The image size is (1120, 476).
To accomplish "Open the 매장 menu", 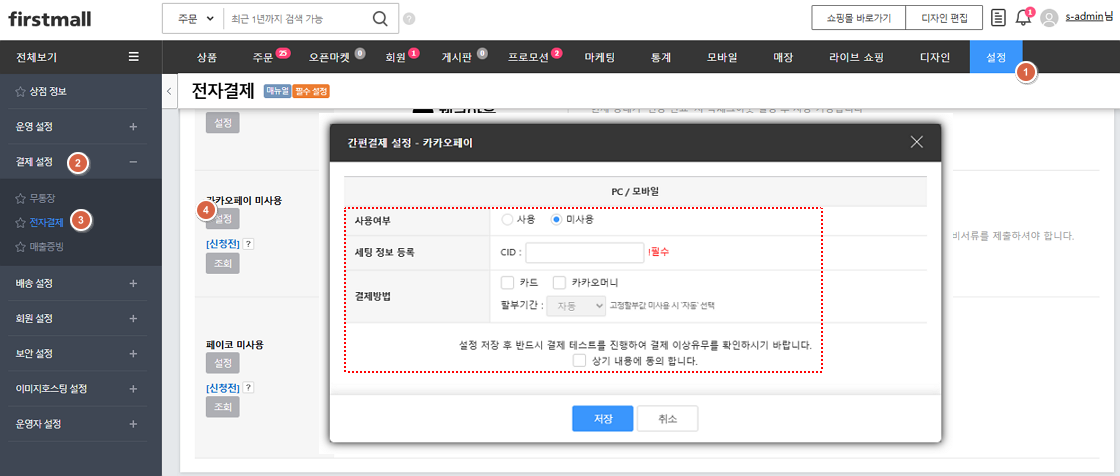I will [784, 57].
